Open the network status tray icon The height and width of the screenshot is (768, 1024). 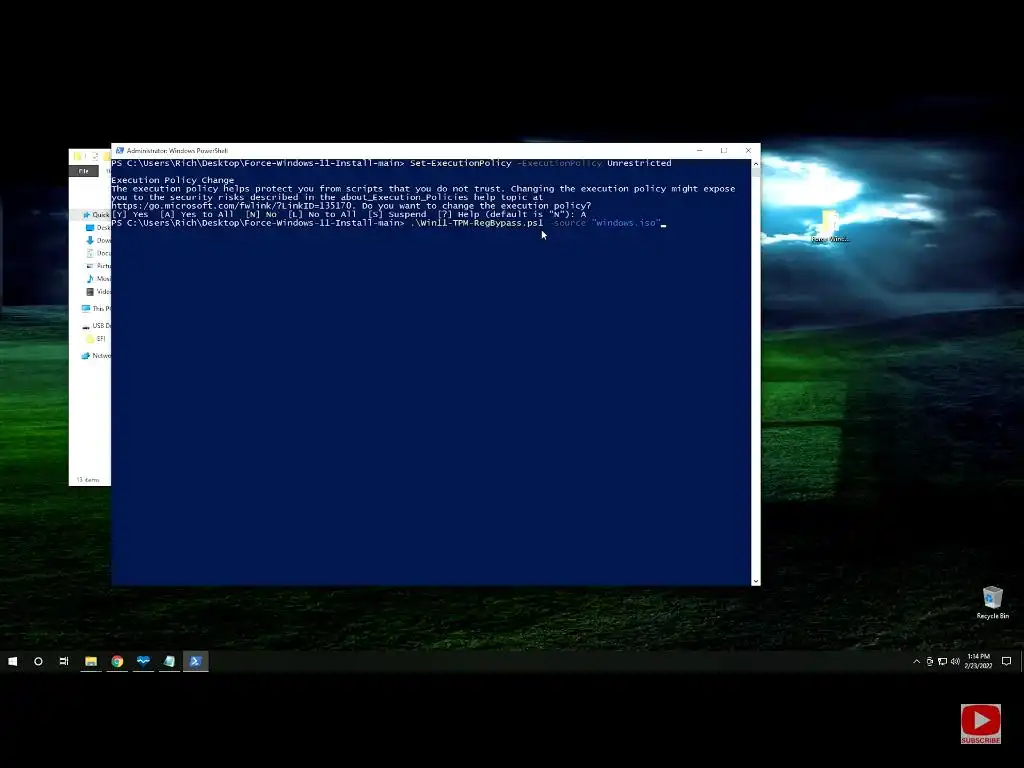click(942, 662)
